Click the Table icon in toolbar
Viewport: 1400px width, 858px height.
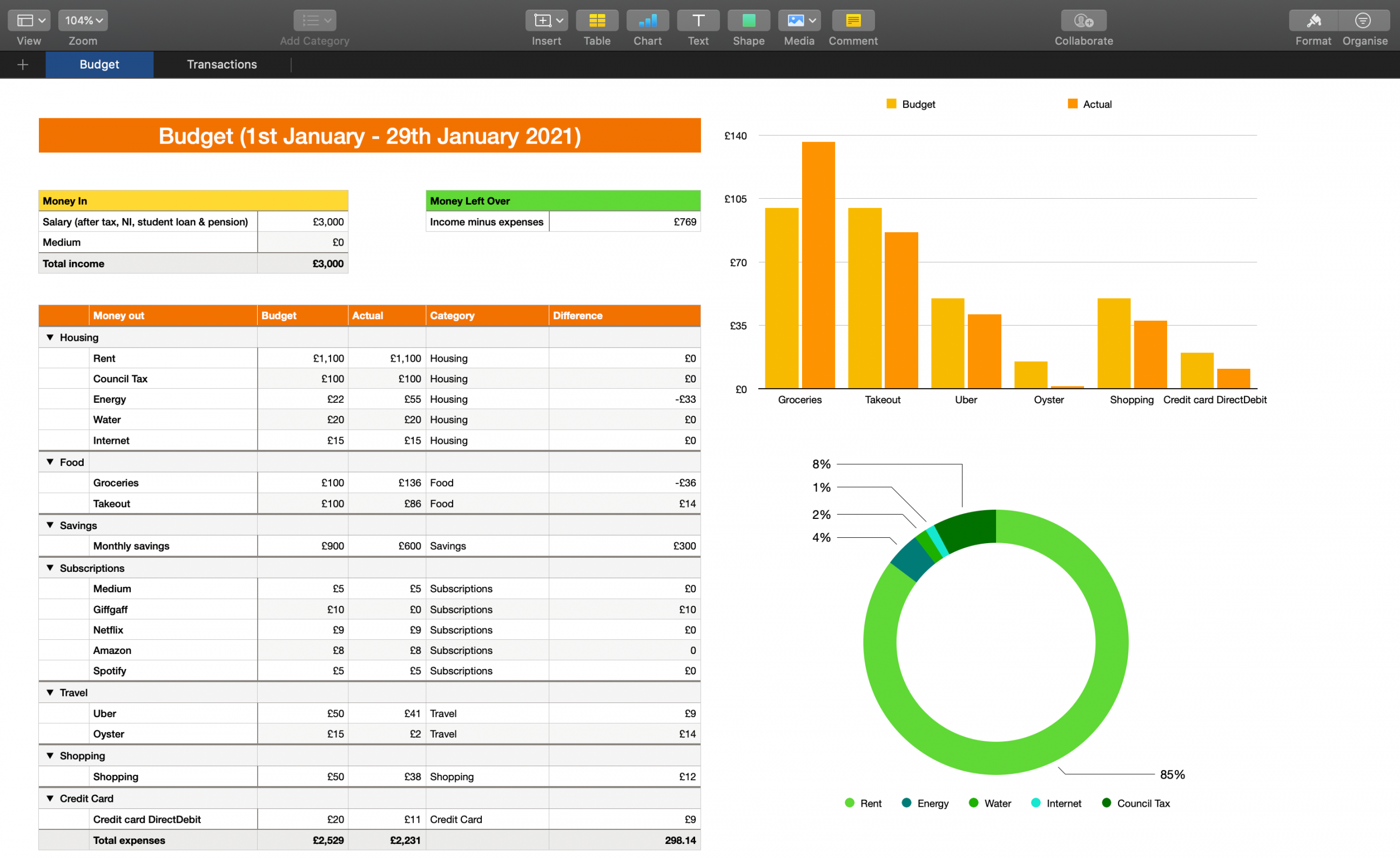pos(596,25)
